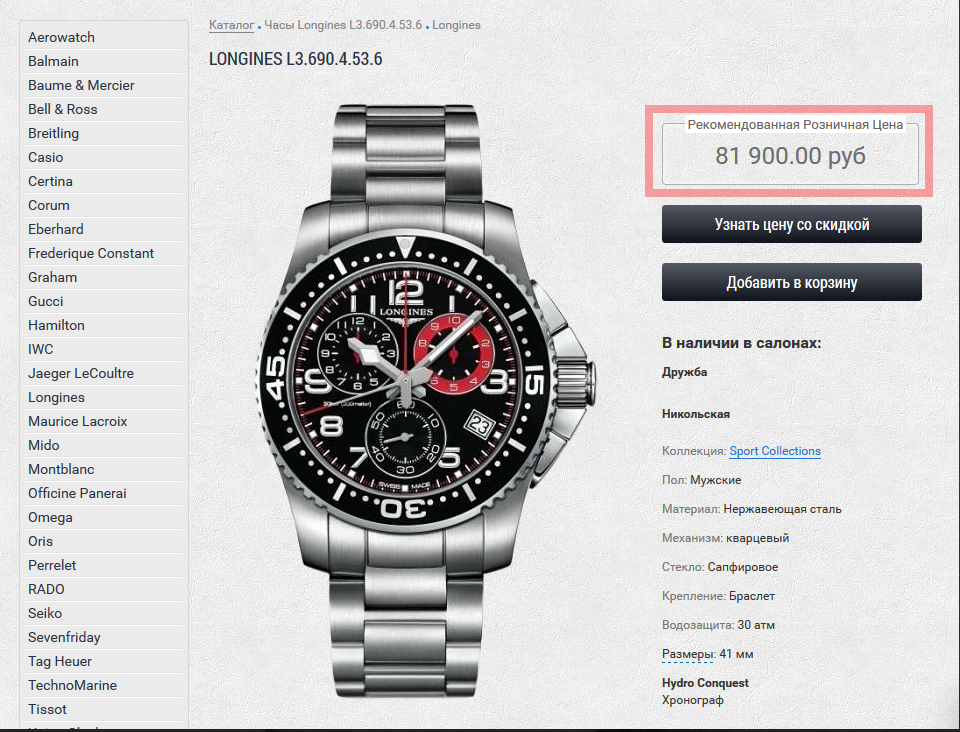Select the Никольская salon entry

click(x=696, y=414)
